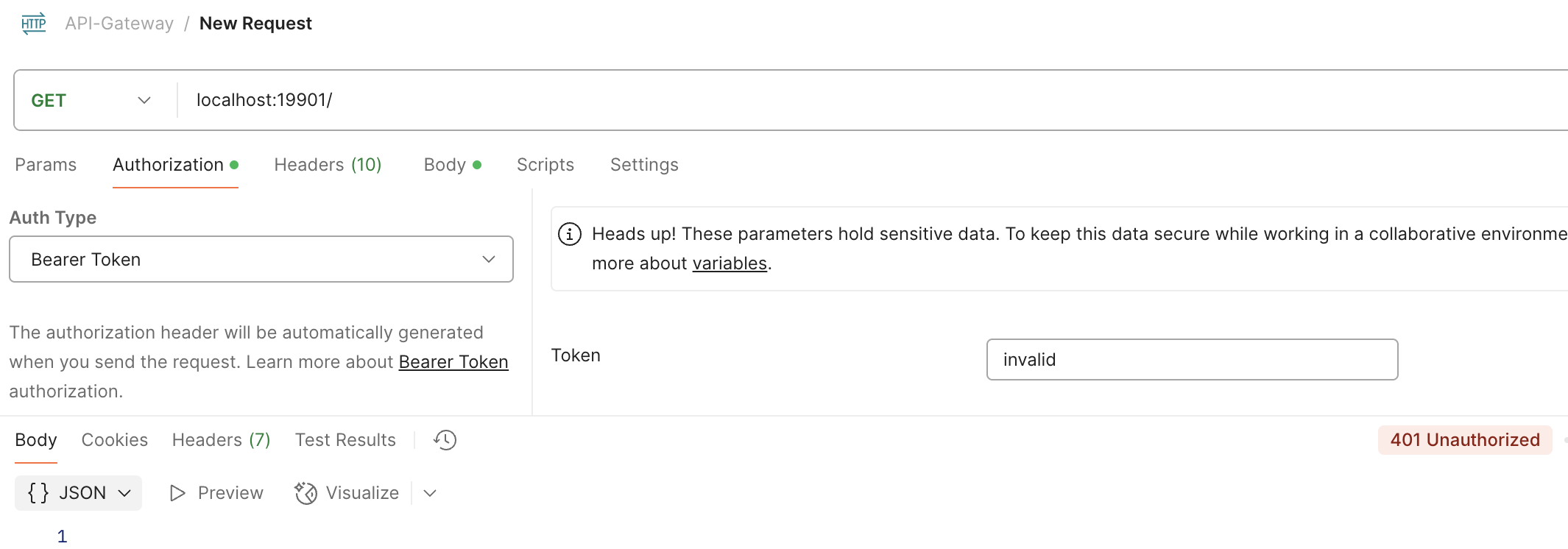Expand the chevron next to Visualize
Screen dimensions: 1568x549
point(431,493)
